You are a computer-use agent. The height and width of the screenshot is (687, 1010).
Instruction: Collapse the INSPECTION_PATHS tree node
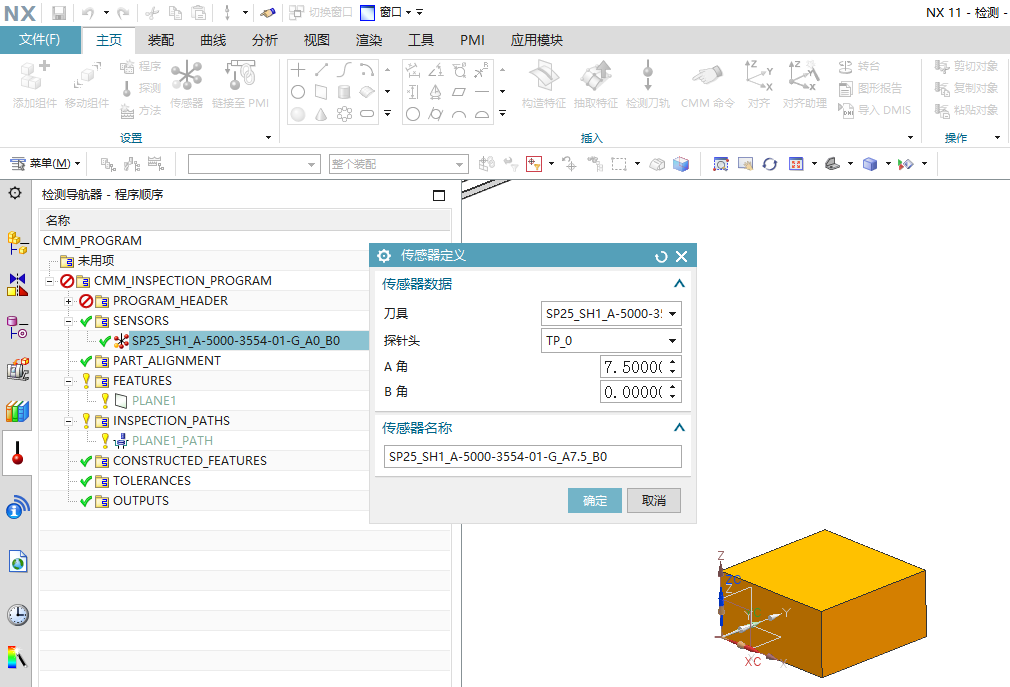point(68,421)
